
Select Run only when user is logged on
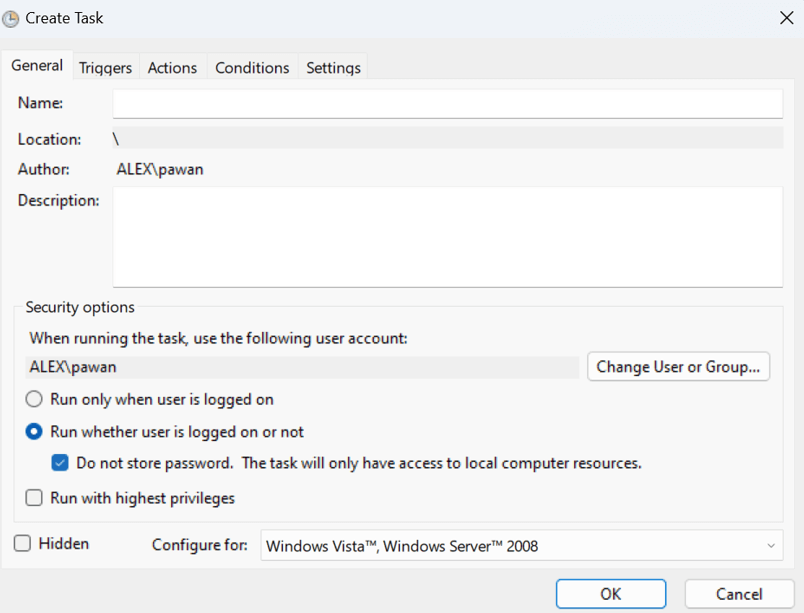tap(34, 399)
